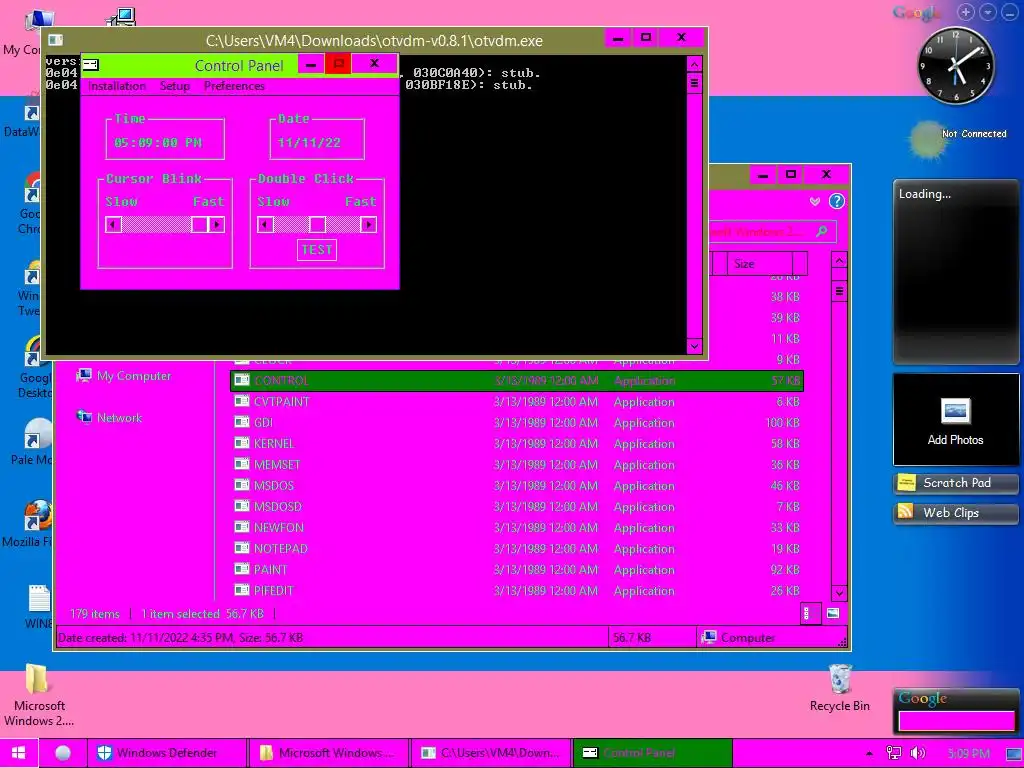Click the volume speaker tray icon
1024x768 pixels.
[x=917, y=753]
